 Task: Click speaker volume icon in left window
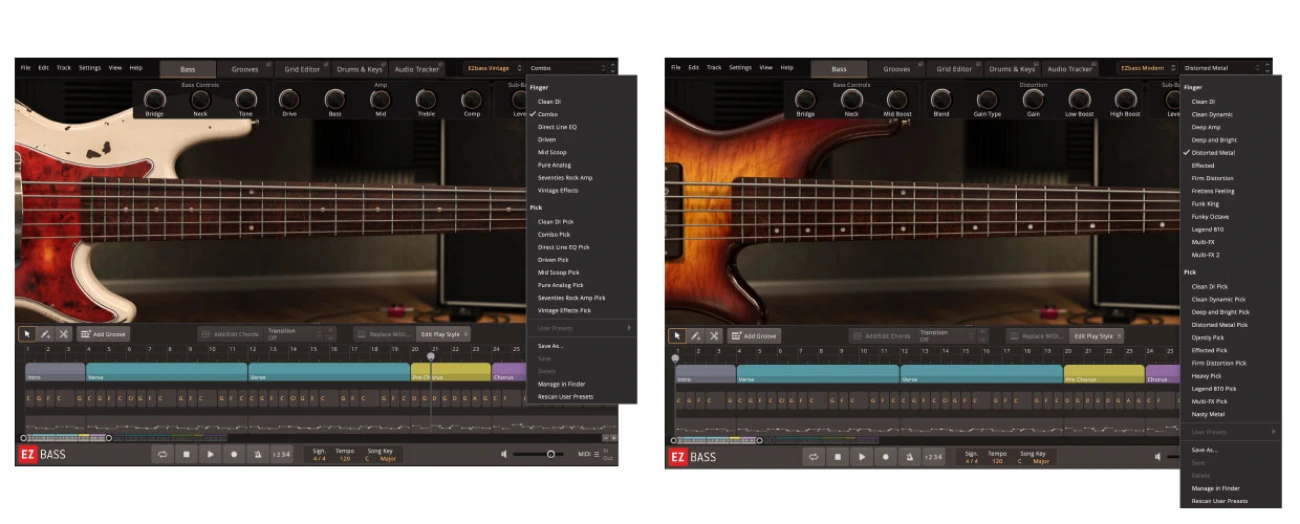[504, 454]
